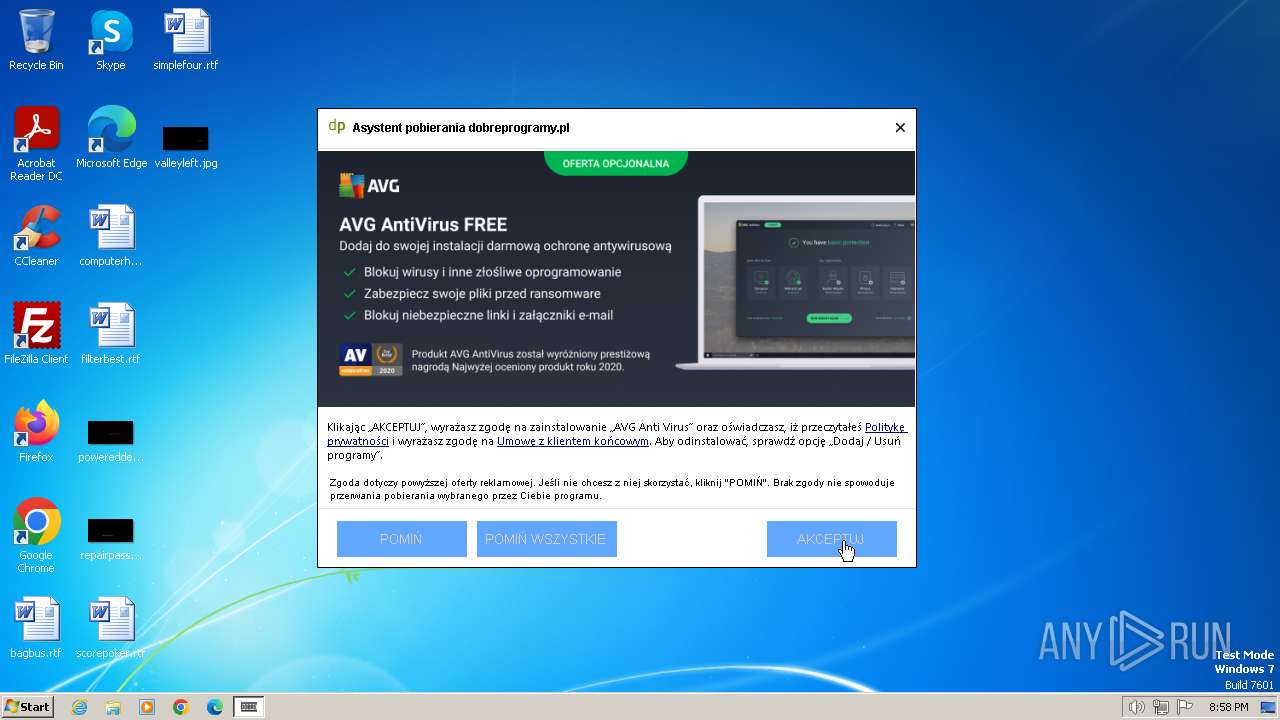This screenshot has height=720, width=1280.
Task: Select the valleyleft.jpg file icon
Action: tap(186, 145)
